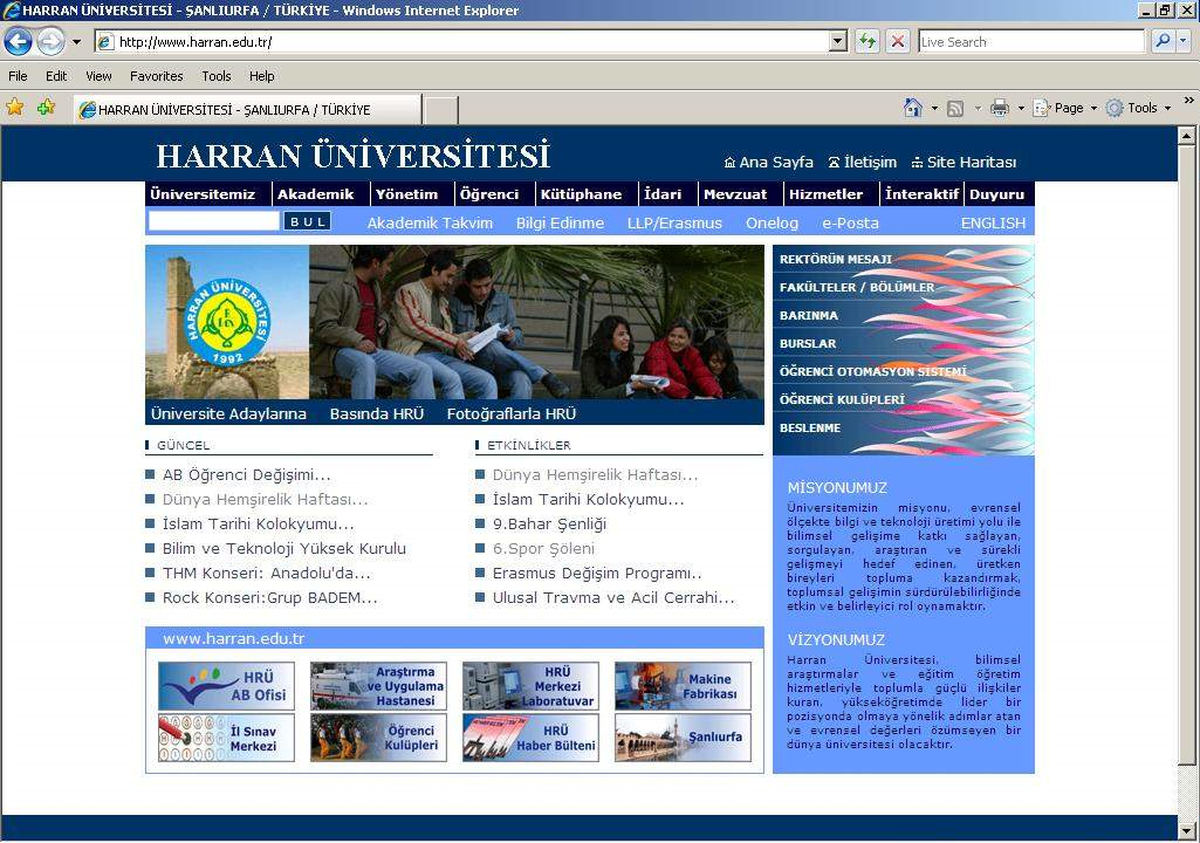Expand the Home button dropdown arrow
The width and height of the screenshot is (1200, 843).
(935, 108)
